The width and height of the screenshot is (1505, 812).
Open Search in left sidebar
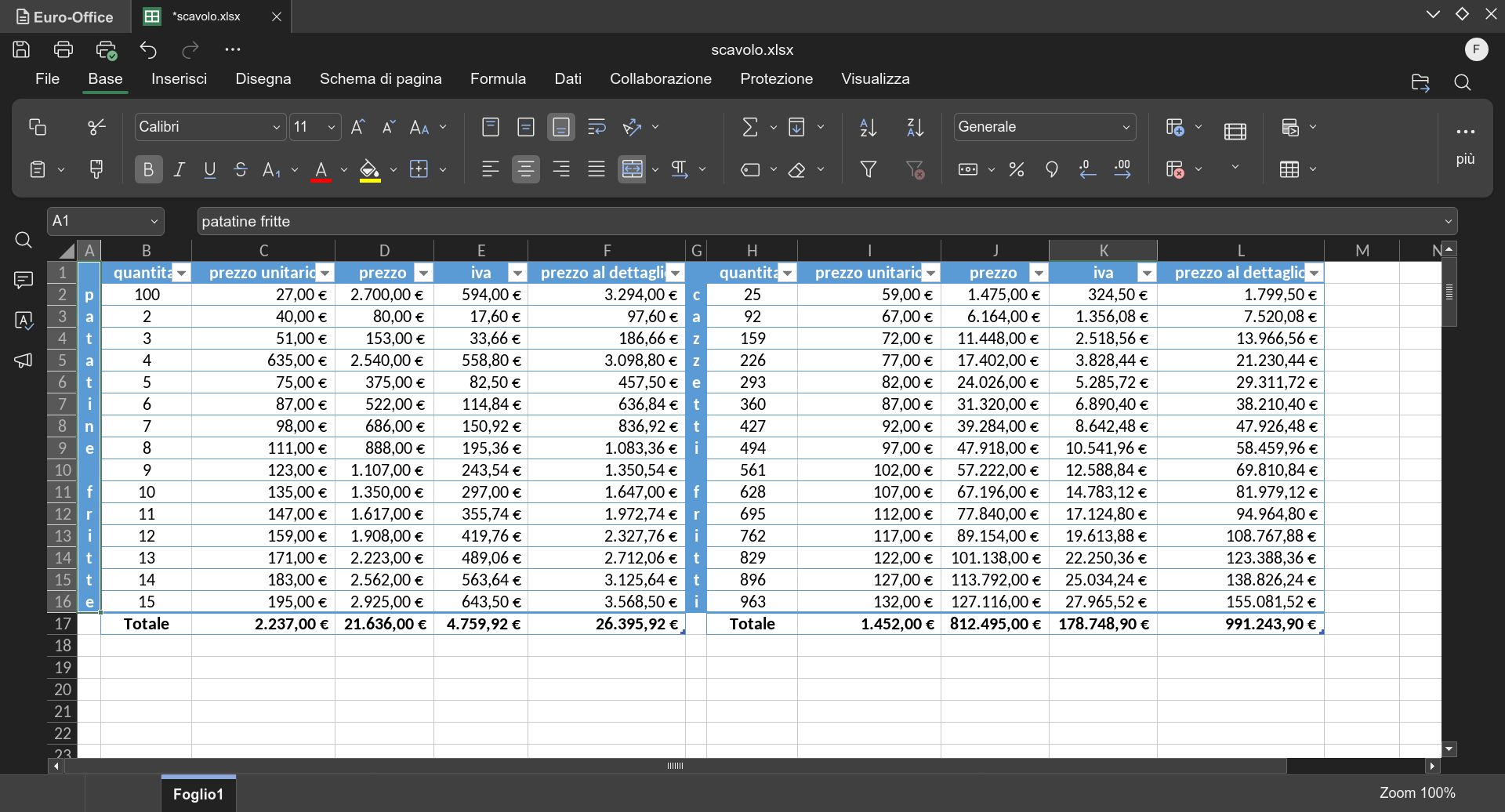(24, 240)
